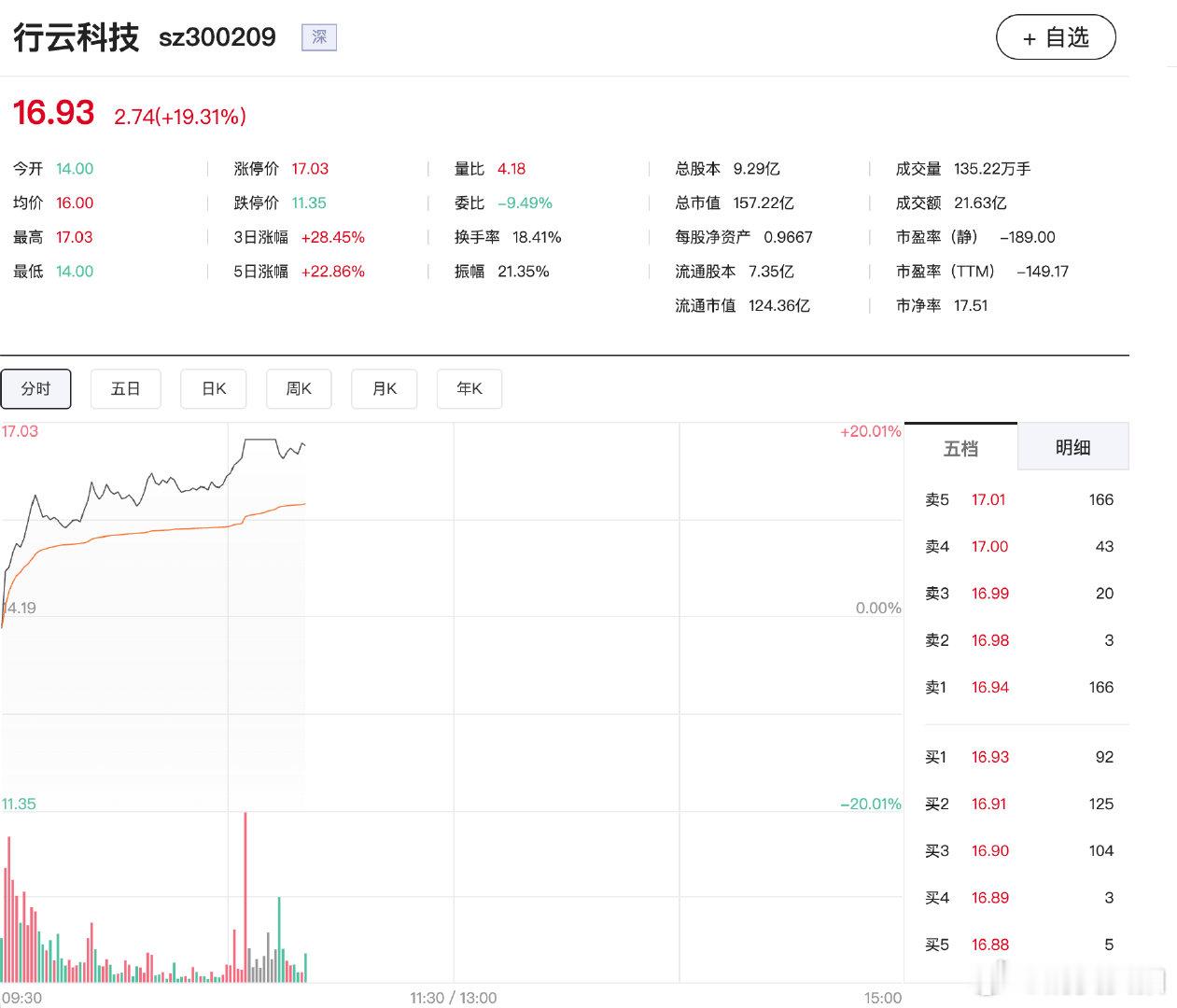Add stock with the 自选 button
Screen dimensions: 1177x1008
point(1056,37)
